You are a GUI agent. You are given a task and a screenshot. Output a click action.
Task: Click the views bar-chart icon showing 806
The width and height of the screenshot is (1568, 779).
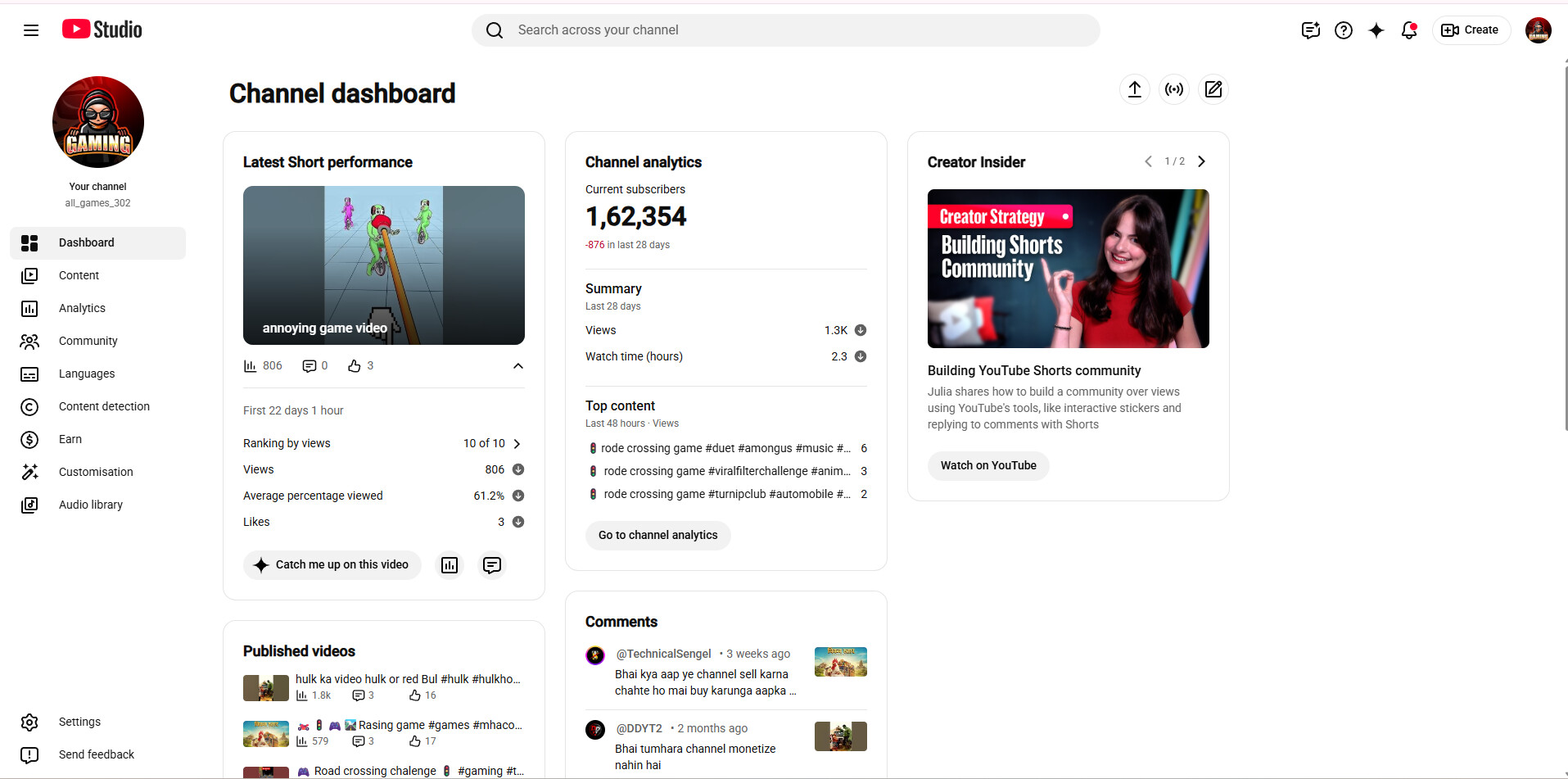click(250, 366)
